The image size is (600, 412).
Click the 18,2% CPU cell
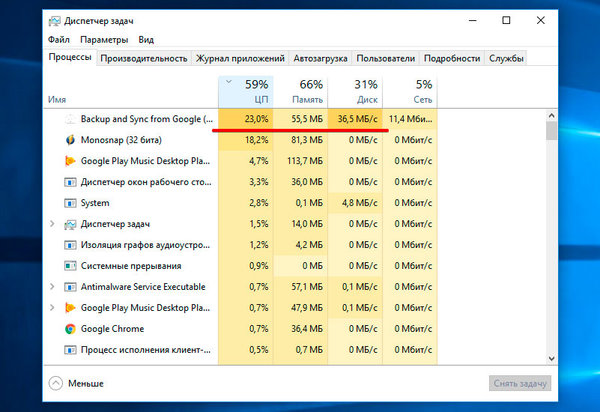tap(246, 140)
